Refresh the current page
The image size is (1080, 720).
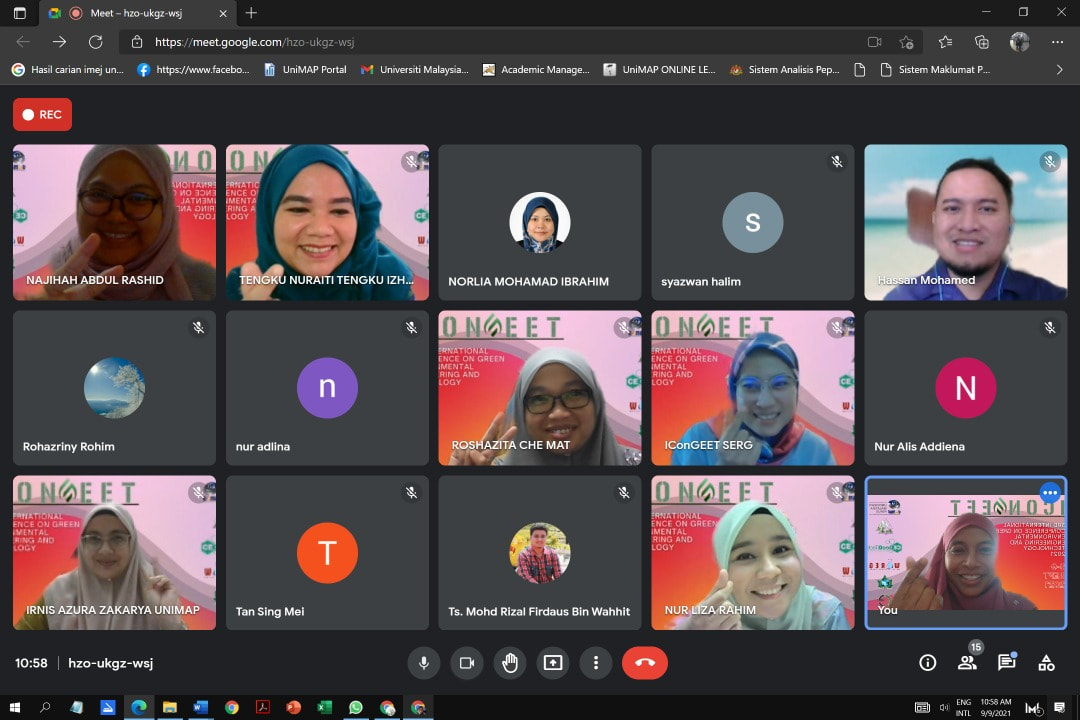click(96, 42)
